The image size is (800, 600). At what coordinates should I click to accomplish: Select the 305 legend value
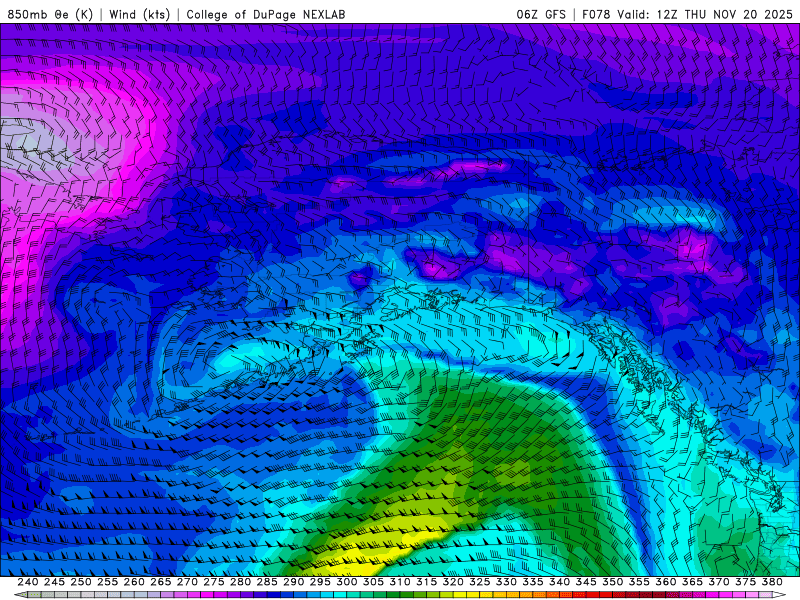pos(373,582)
